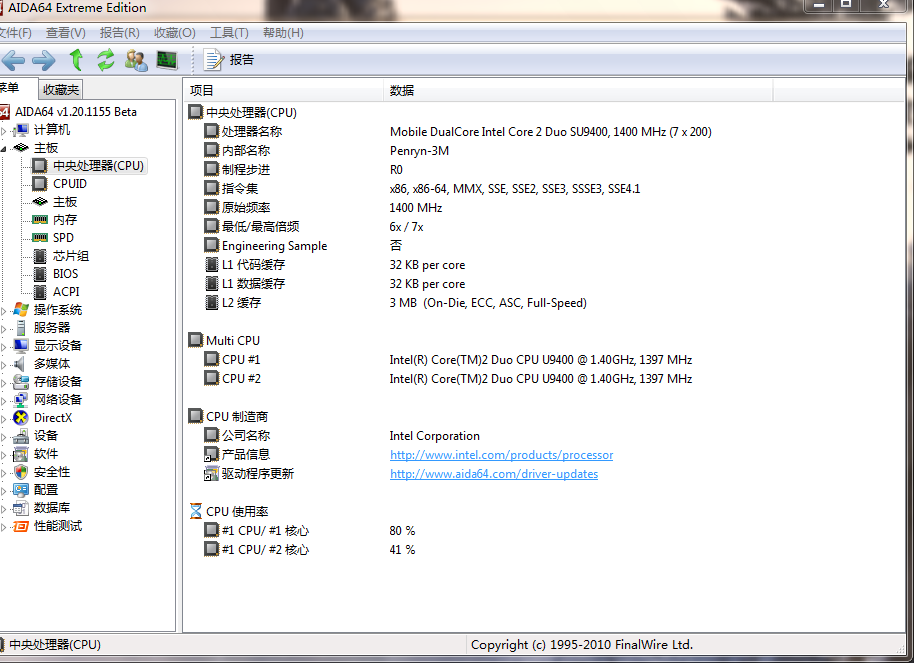The height and width of the screenshot is (663, 914).
Task: Expand the 操作系统 tree node
Action: [3, 311]
